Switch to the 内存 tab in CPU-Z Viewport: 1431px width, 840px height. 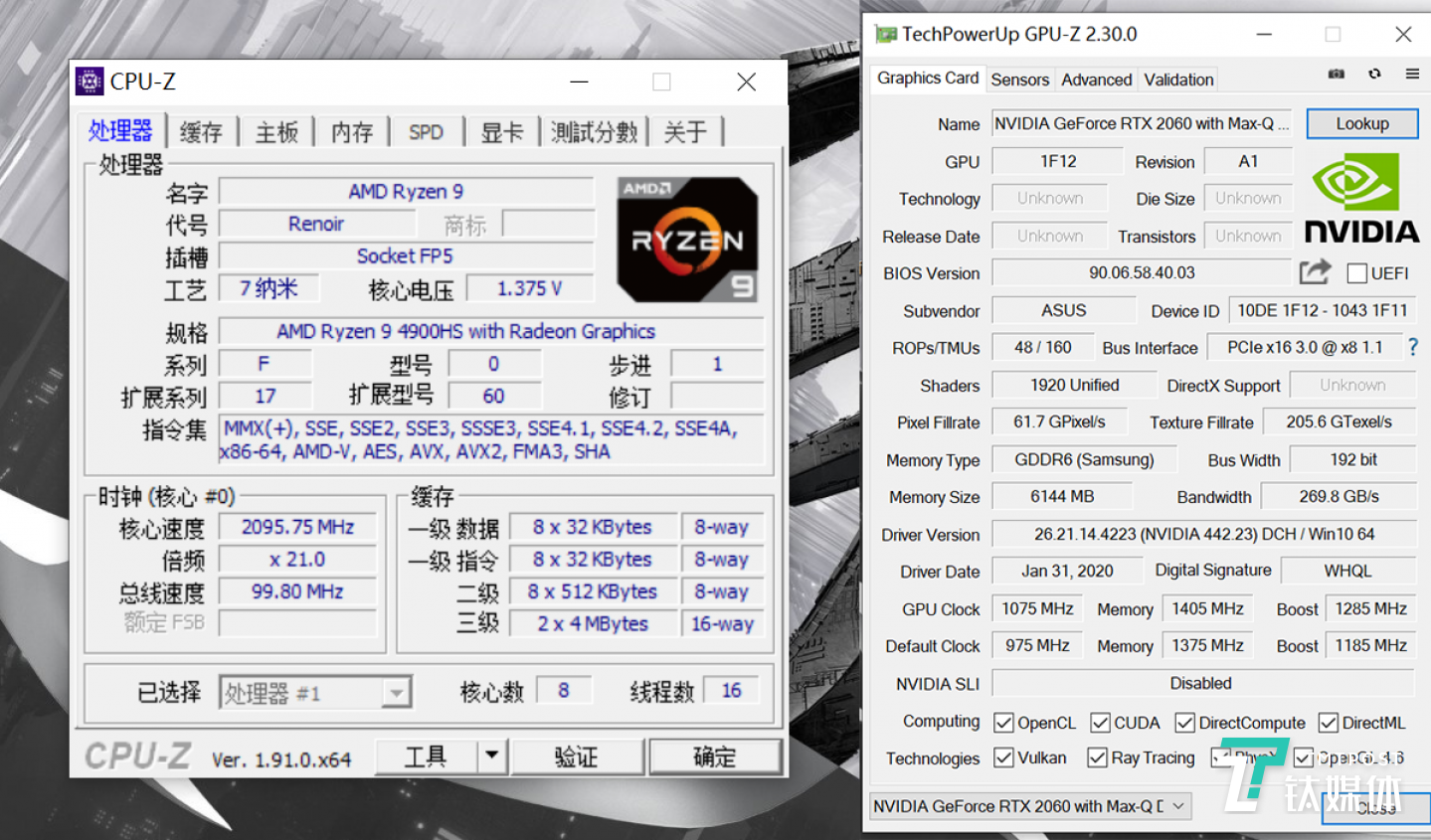coord(352,132)
